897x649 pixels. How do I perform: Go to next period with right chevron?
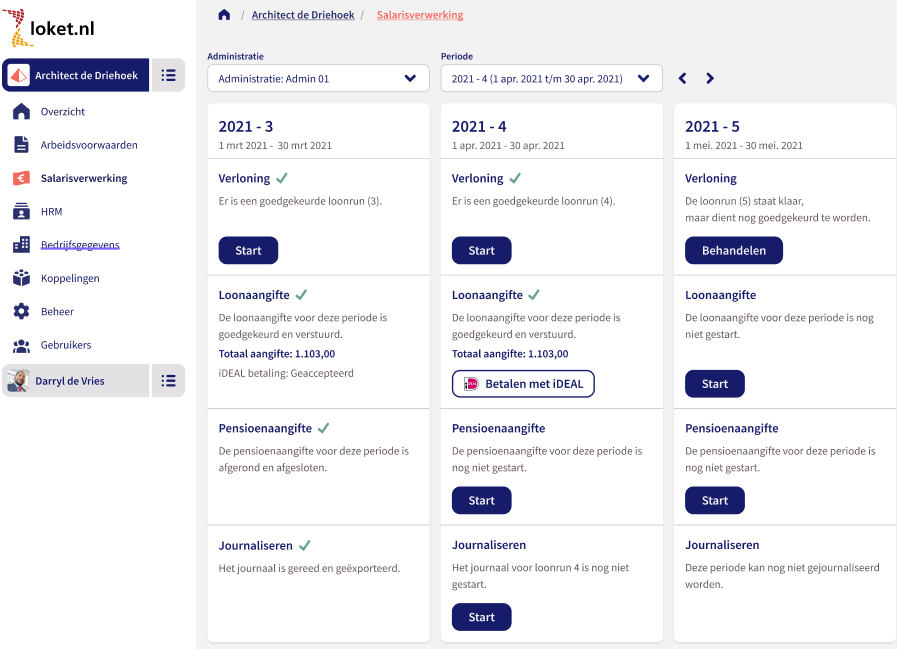[x=710, y=78]
